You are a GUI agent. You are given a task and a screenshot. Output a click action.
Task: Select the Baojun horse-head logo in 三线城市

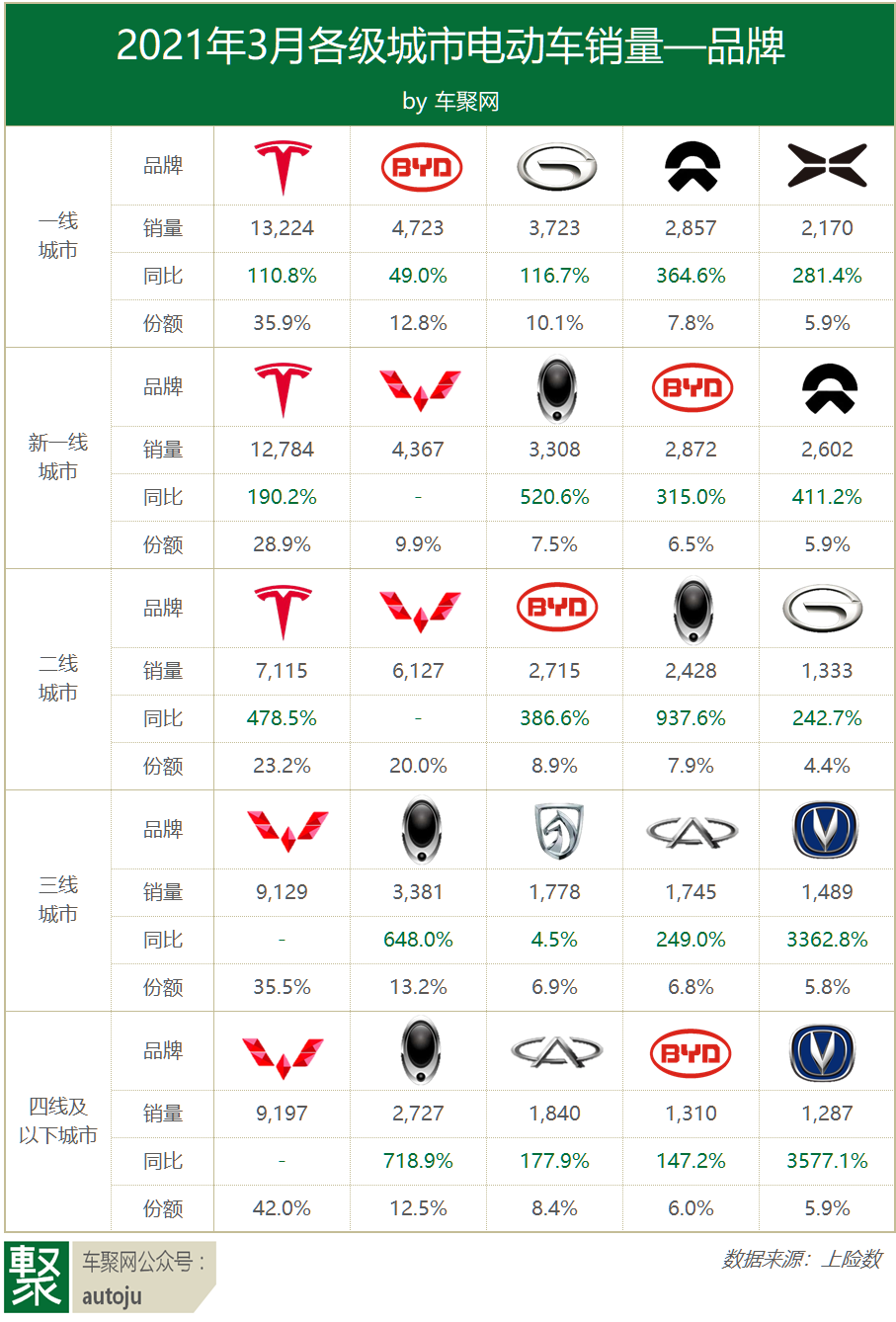pyautogui.click(x=555, y=830)
